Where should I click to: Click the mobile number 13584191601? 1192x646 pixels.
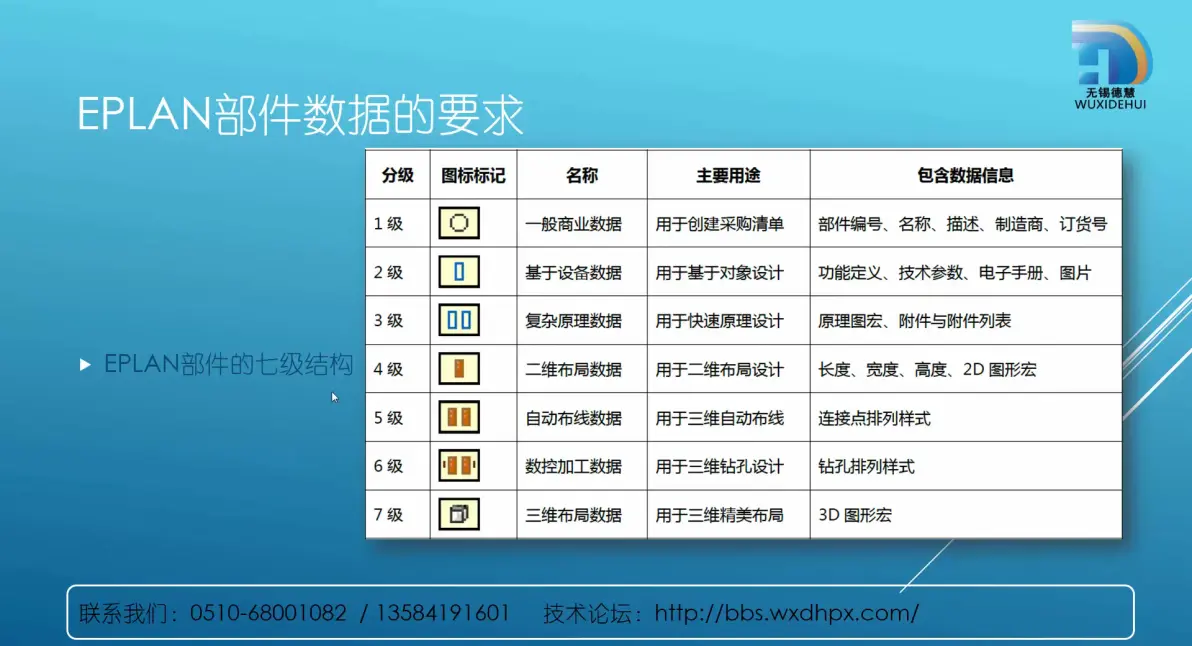[442, 613]
